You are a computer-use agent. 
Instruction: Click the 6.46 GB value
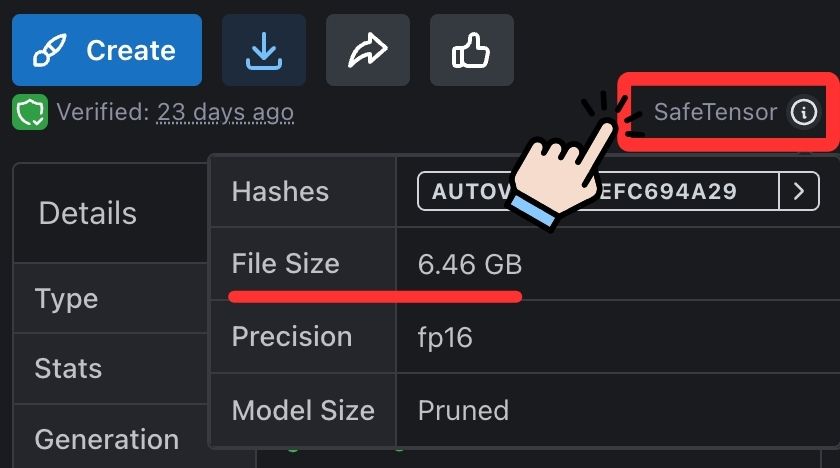click(x=469, y=265)
